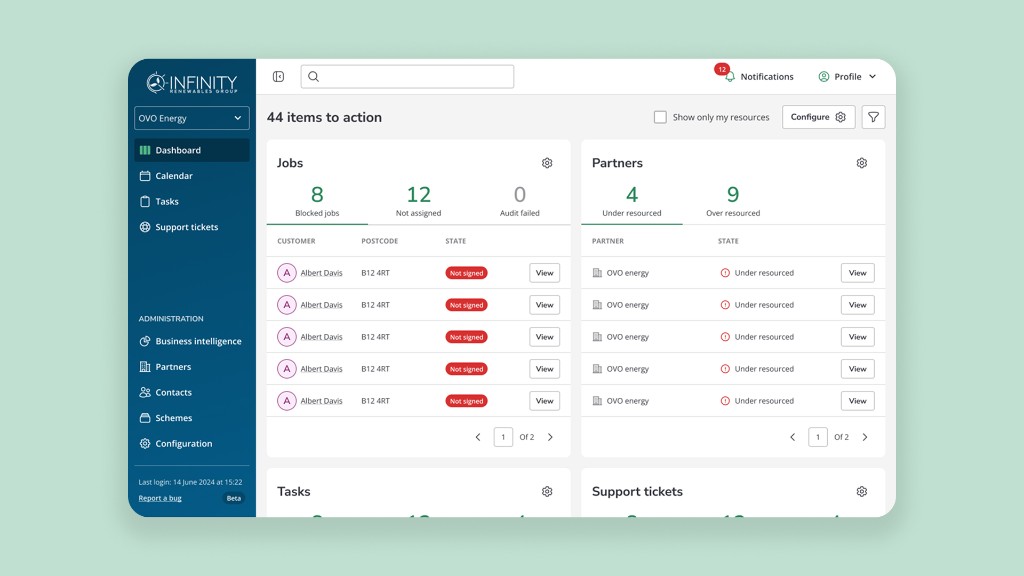This screenshot has height=576, width=1024.
Task: Expand the Profile dropdown chevron
Action: [x=872, y=76]
